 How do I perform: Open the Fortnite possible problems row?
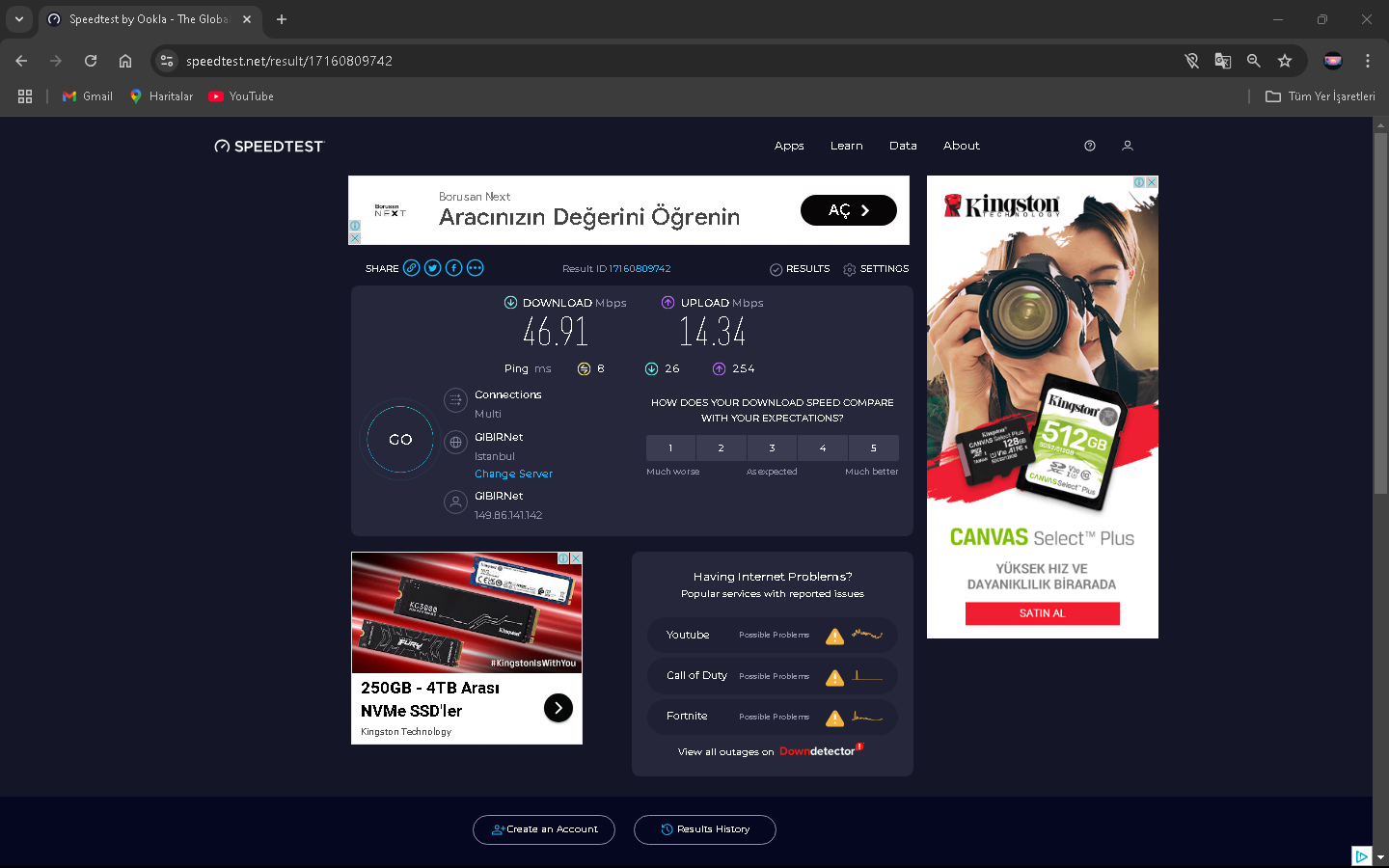pyautogui.click(x=773, y=717)
